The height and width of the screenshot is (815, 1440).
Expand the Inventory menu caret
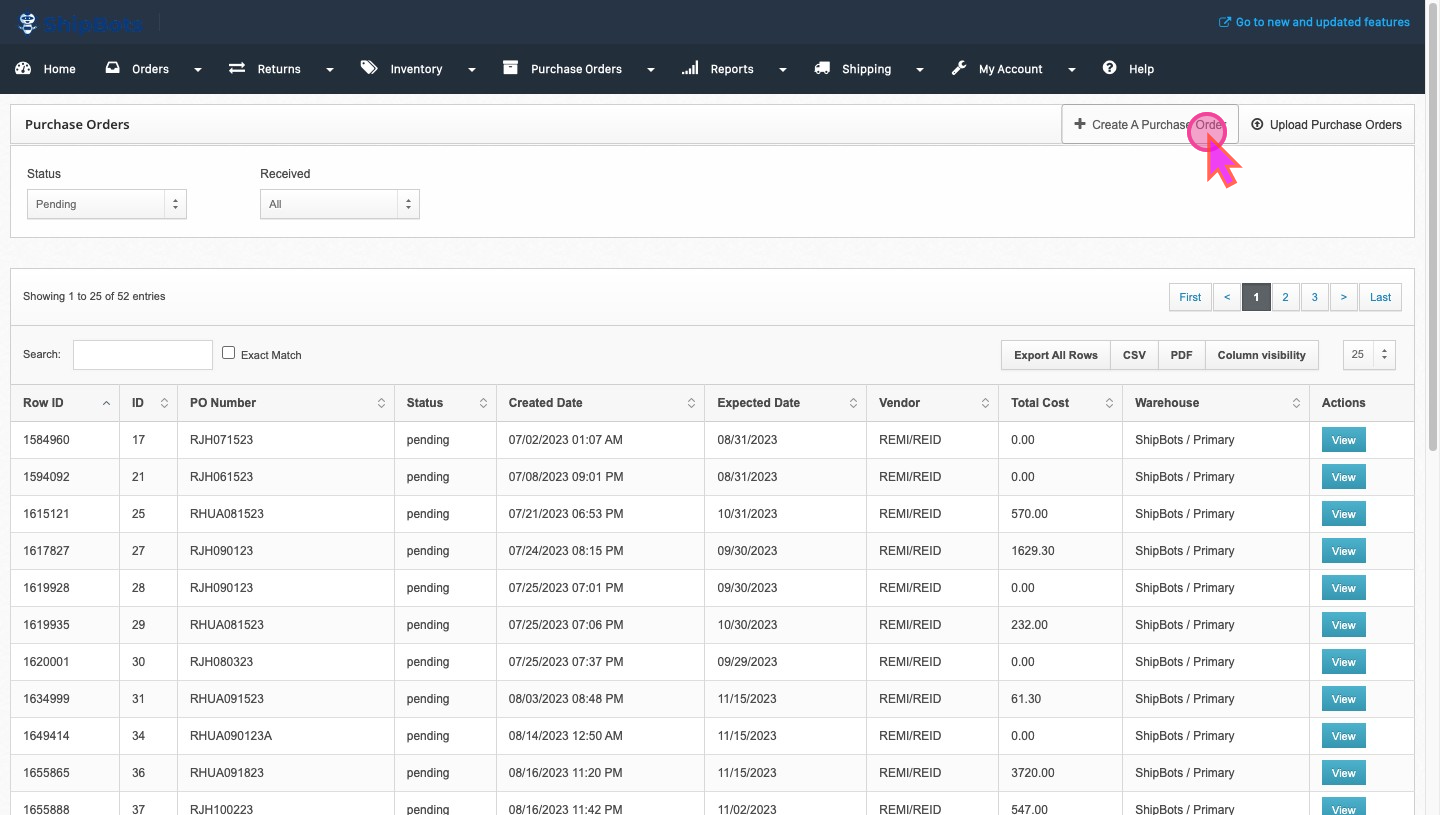(471, 70)
